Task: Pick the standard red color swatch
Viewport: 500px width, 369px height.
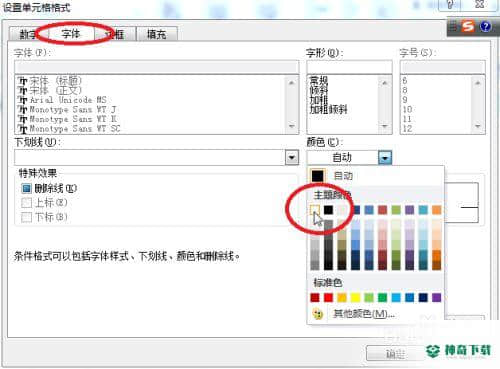Action: [x=328, y=297]
